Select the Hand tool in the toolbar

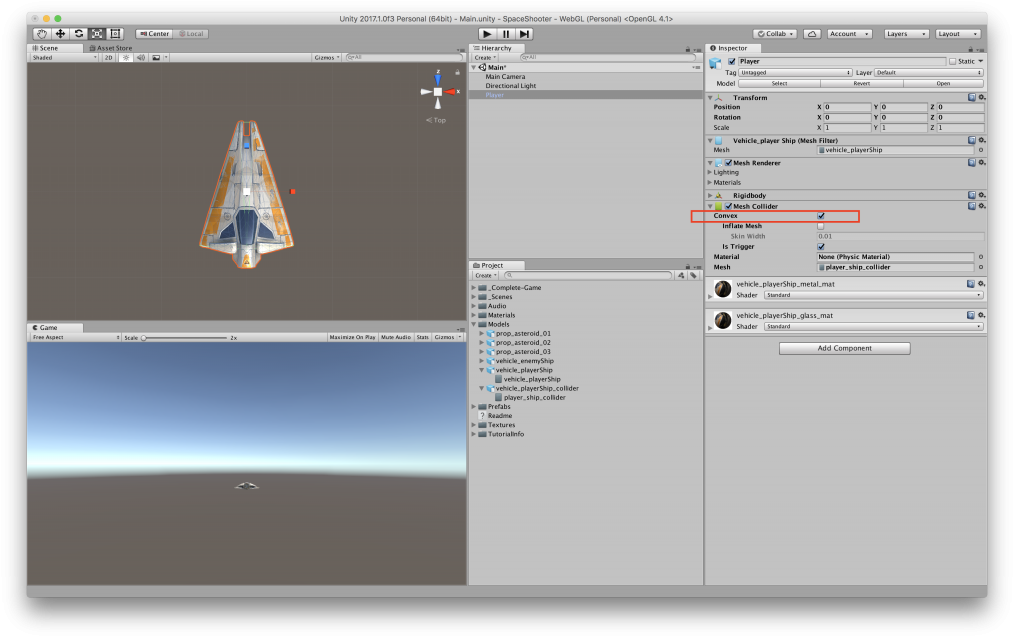tap(41, 34)
